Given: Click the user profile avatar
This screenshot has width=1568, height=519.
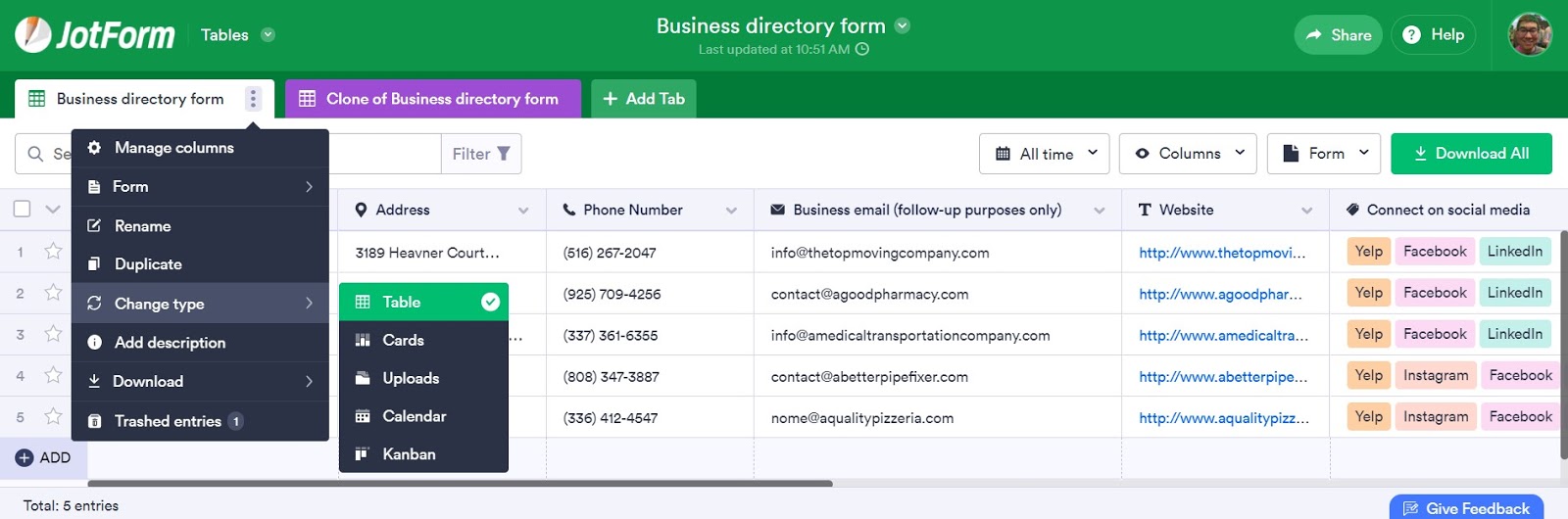Looking at the screenshot, I should coord(1529,35).
